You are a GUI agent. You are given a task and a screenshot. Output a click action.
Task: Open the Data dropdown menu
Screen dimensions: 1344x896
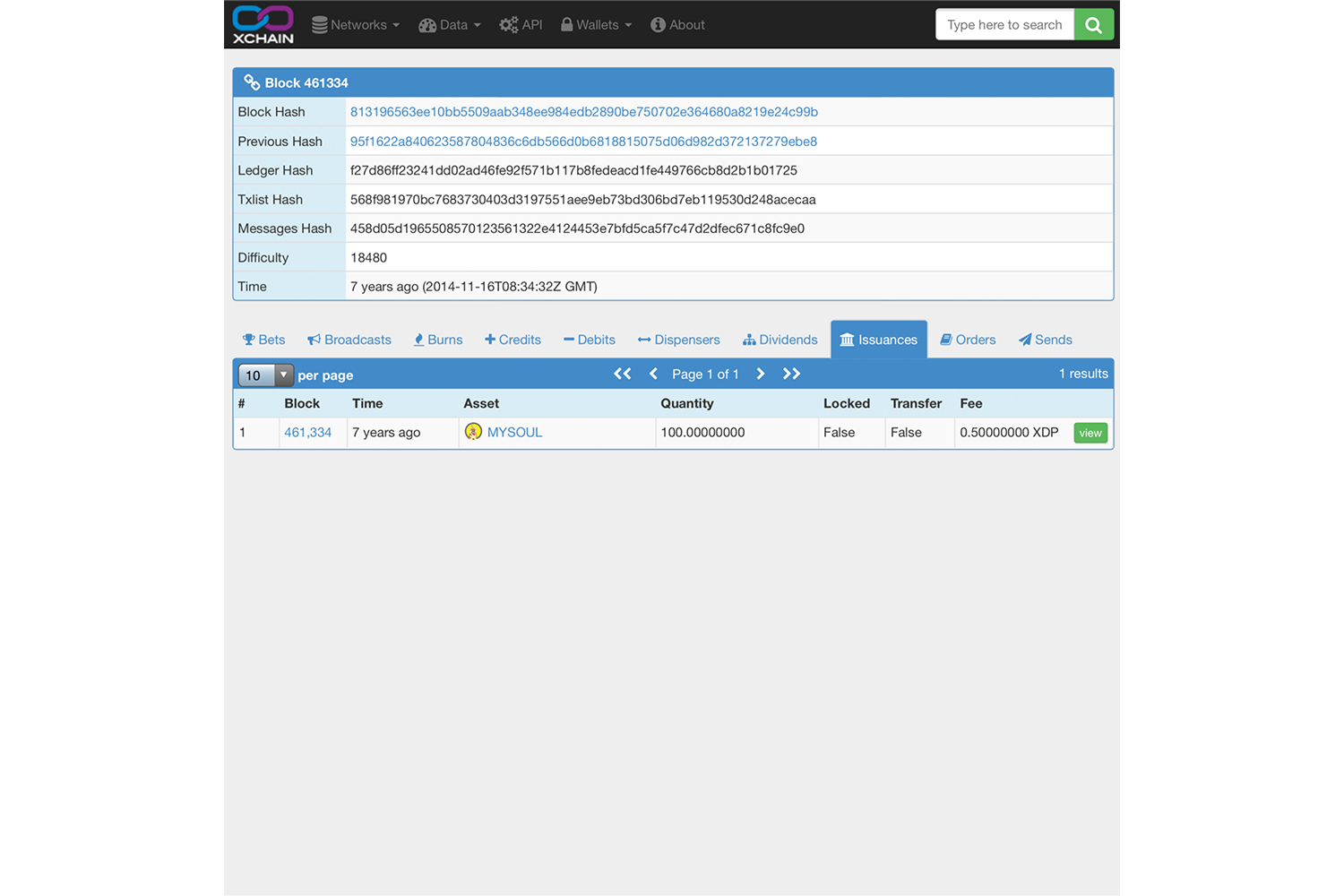pos(450,25)
